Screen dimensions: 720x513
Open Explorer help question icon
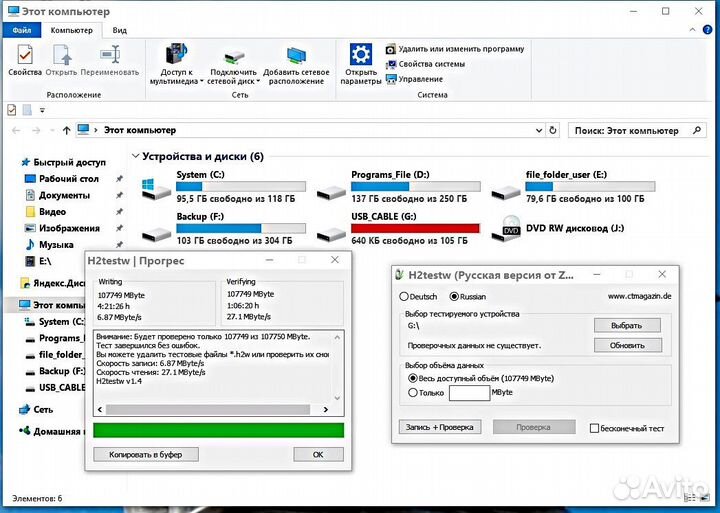708,30
